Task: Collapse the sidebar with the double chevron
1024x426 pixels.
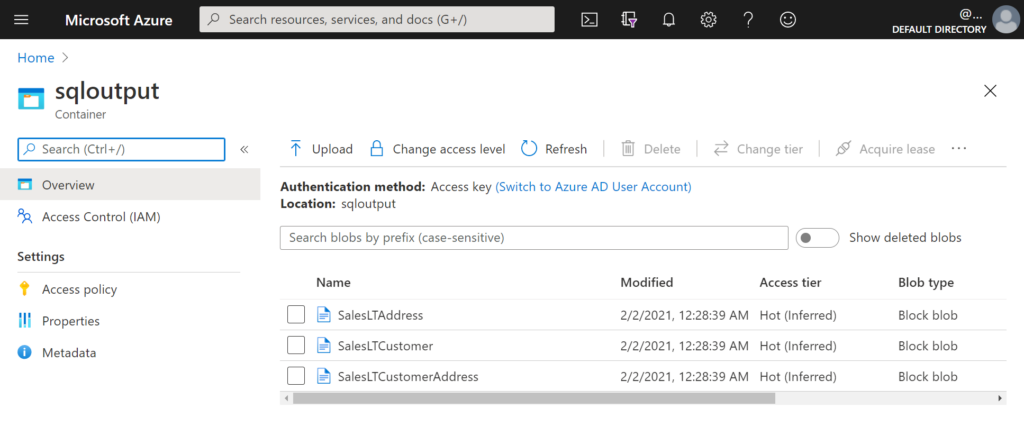Action: (x=244, y=149)
